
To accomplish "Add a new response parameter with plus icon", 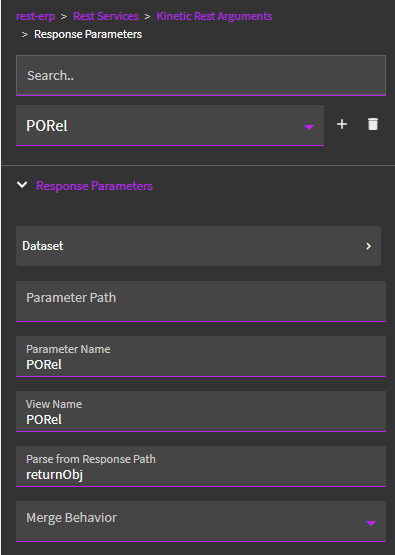I will click(342, 124).
